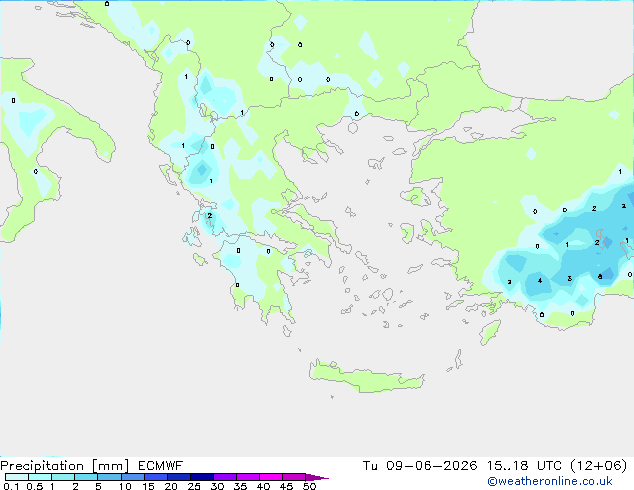Click the value "6" on the Turkey map
Screen dimensions: 634x490
600,277
